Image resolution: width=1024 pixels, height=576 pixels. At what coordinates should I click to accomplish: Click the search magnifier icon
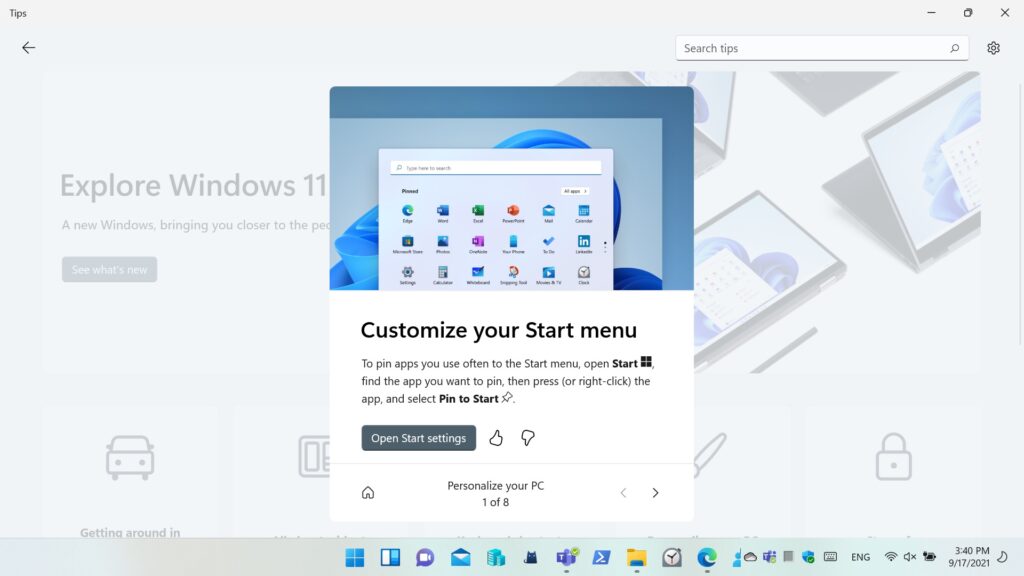[954, 48]
